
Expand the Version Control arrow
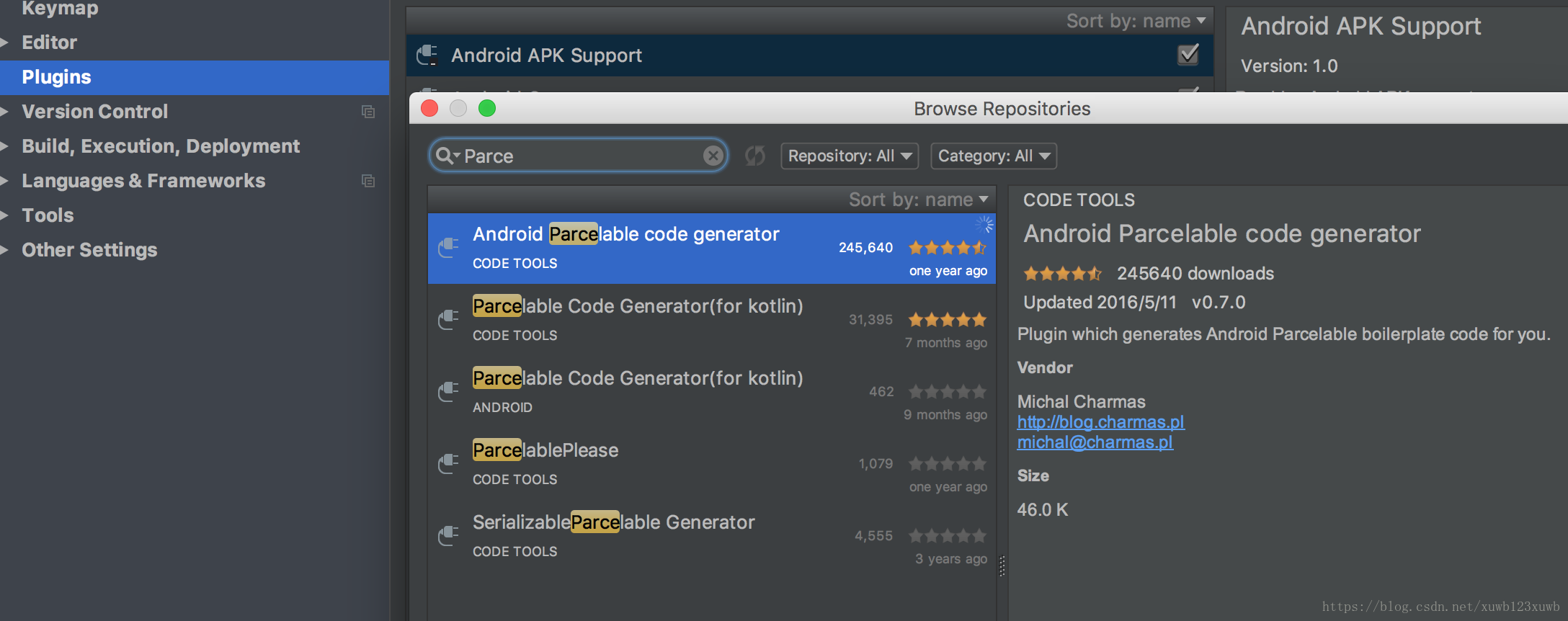pos(4,112)
